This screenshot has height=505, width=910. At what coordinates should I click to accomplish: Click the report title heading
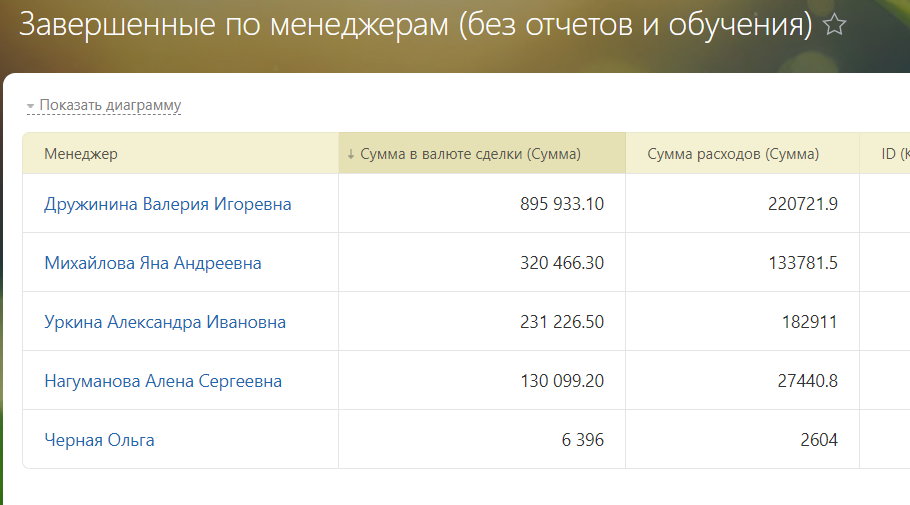coord(416,24)
